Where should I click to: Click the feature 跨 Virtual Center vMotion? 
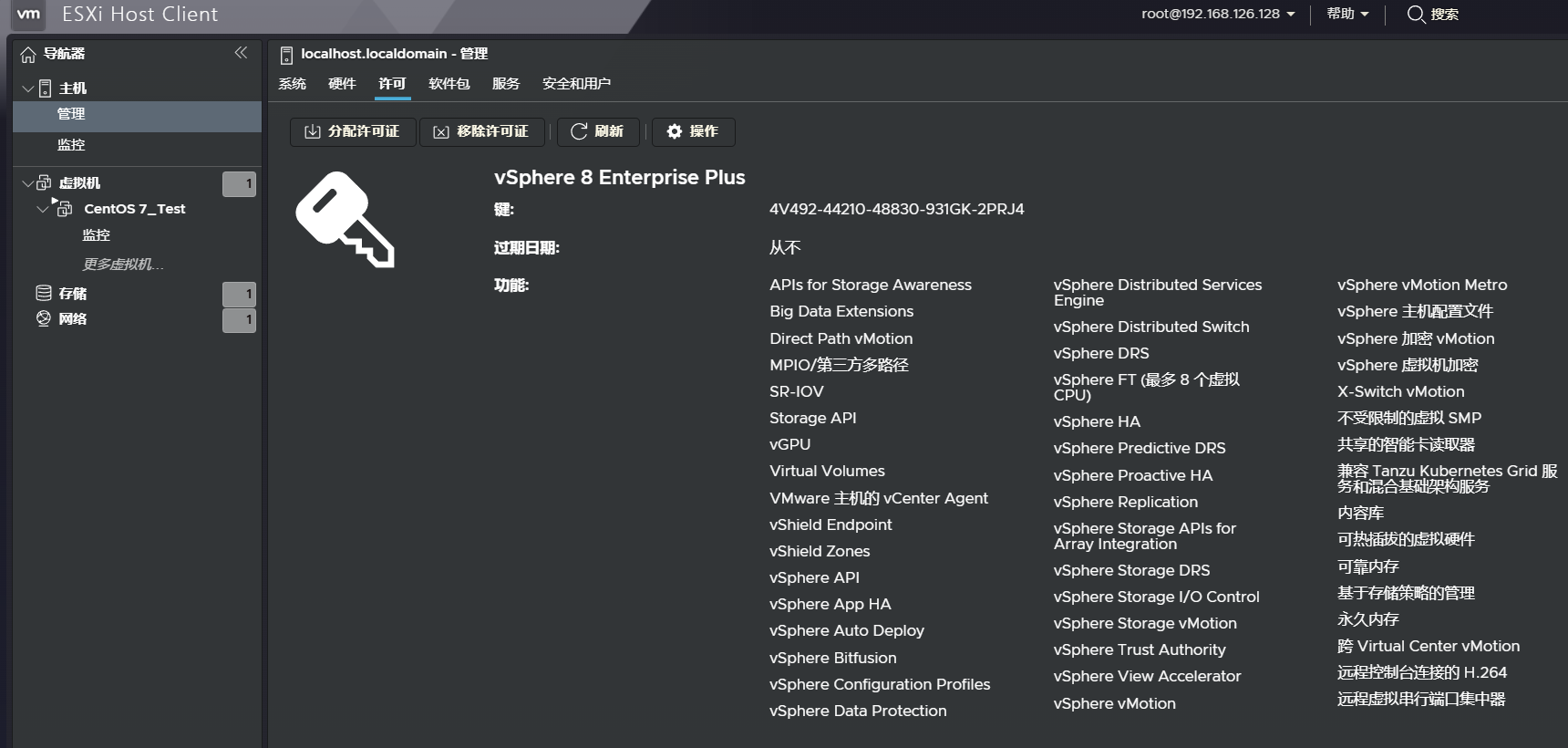[x=1429, y=646]
